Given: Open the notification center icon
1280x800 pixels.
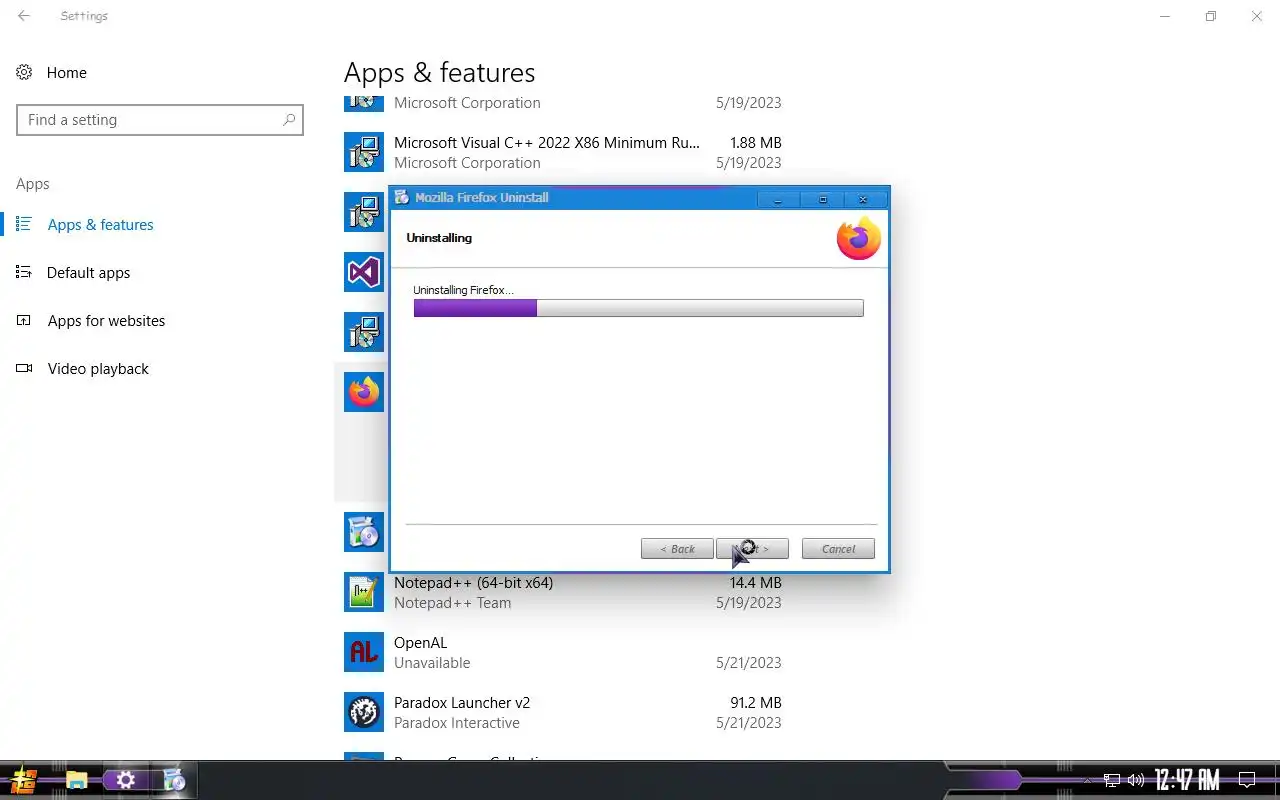Looking at the screenshot, I should tap(1247, 780).
